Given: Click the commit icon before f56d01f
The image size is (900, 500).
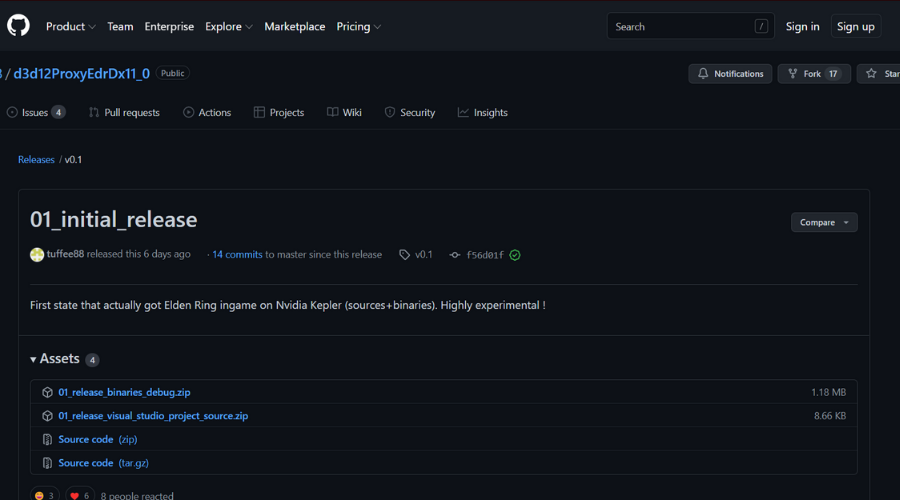Looking at the screenshot, I should 455,255.
